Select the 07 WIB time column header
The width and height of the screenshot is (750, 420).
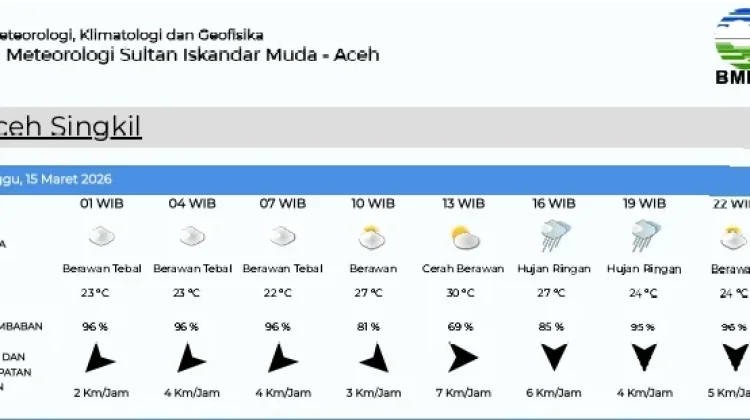(283, 204)
